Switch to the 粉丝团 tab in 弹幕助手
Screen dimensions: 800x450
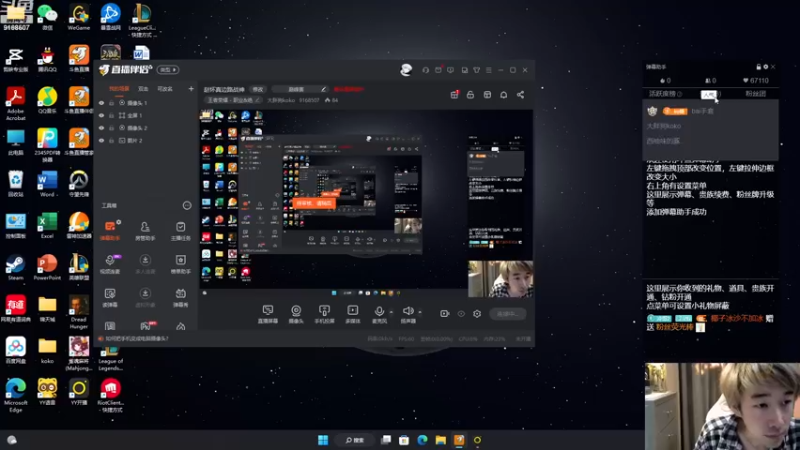click(755, 94)
